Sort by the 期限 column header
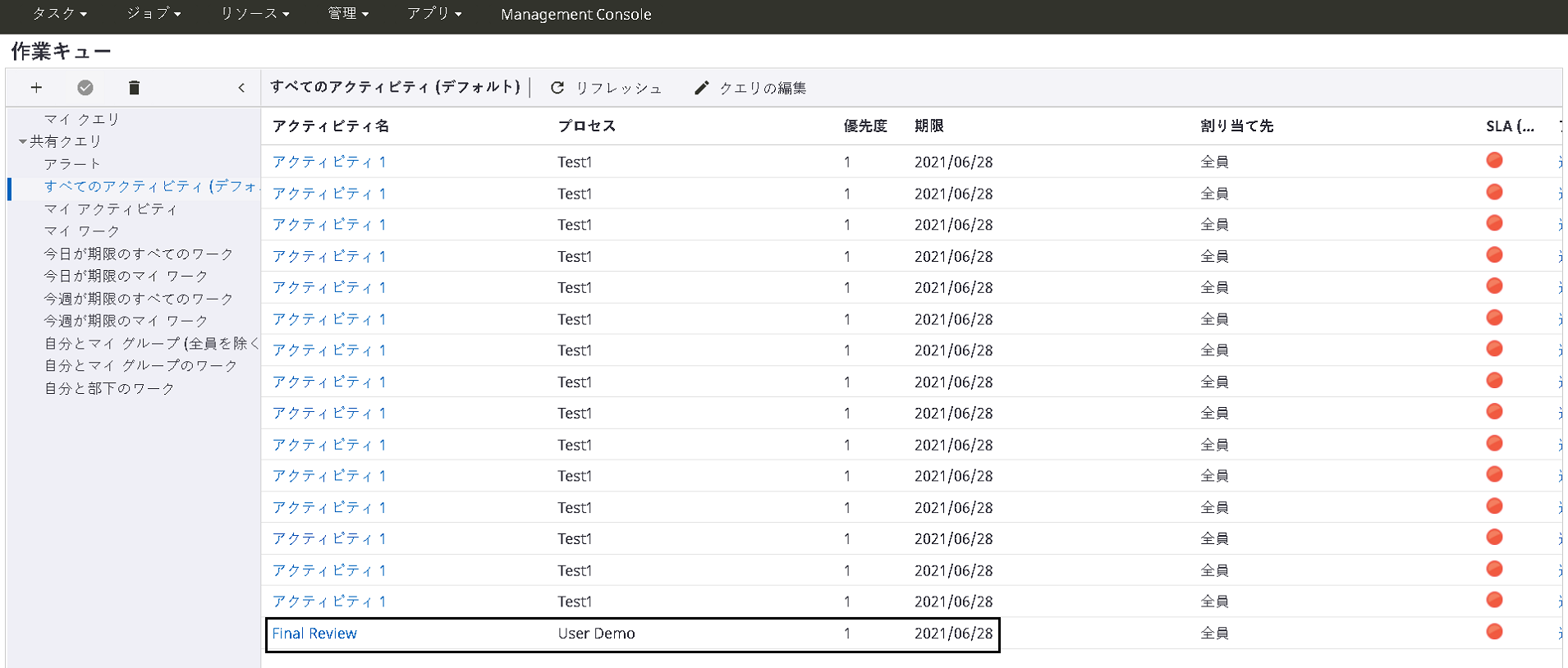 929,126
